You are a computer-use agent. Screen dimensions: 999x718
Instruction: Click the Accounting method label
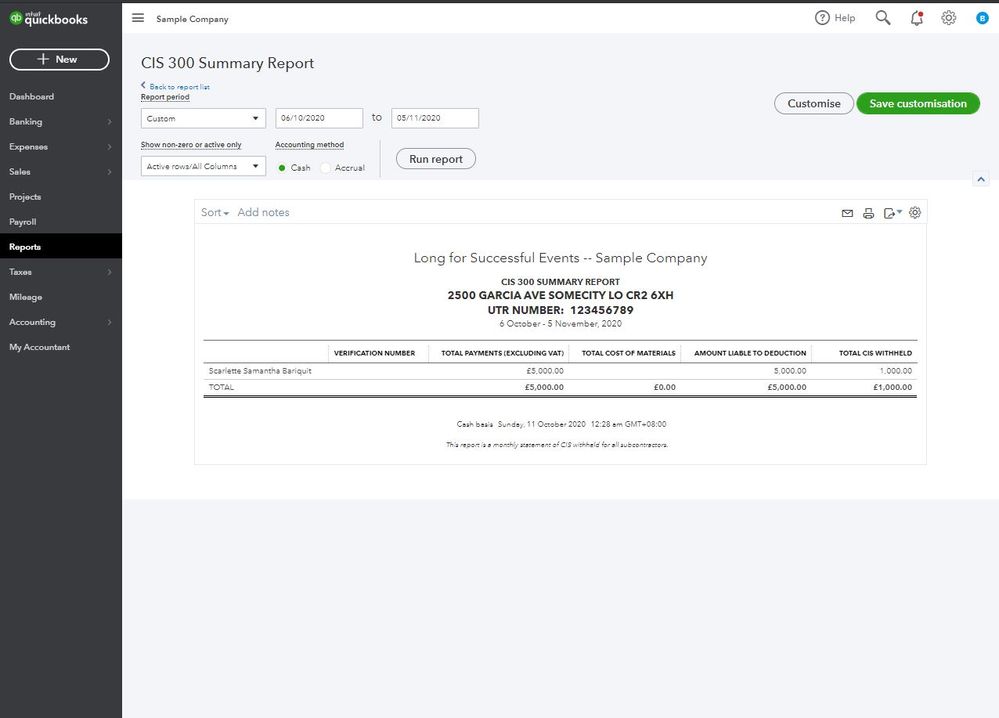(x=310, y=145)
